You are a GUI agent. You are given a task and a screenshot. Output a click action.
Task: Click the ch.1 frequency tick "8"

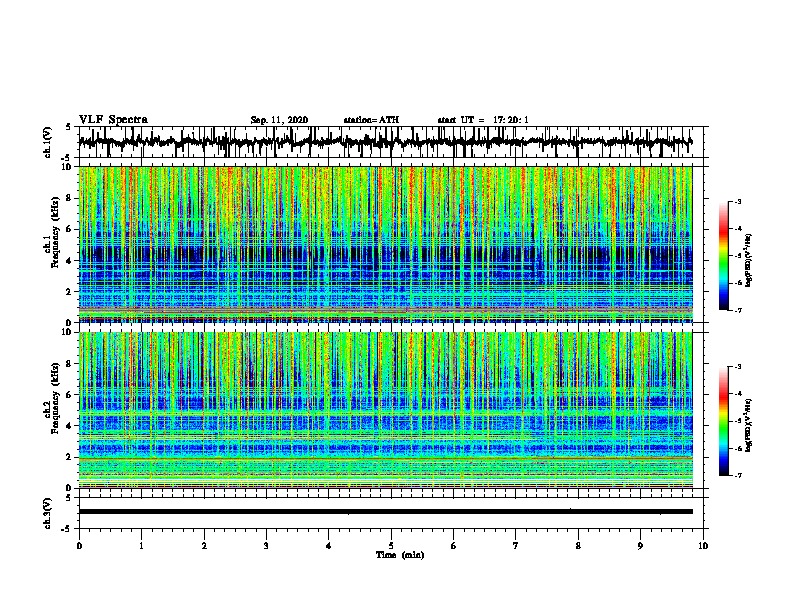69,198
